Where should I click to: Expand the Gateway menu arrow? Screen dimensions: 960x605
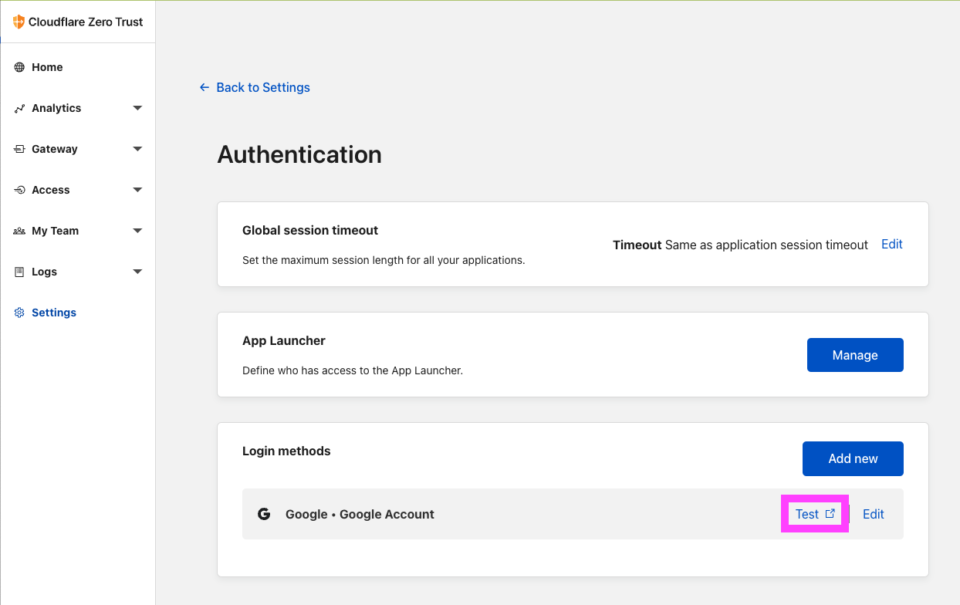click(137, 149)
